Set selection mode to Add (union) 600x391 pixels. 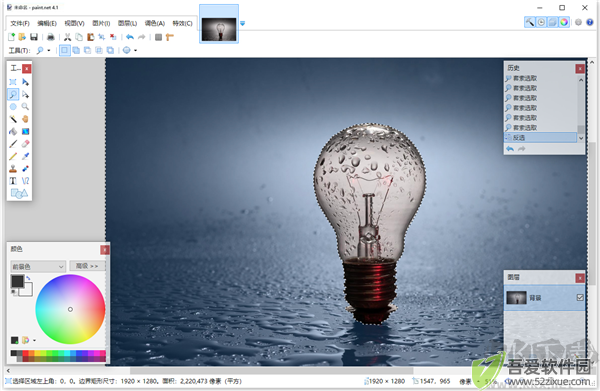(76, 50)
